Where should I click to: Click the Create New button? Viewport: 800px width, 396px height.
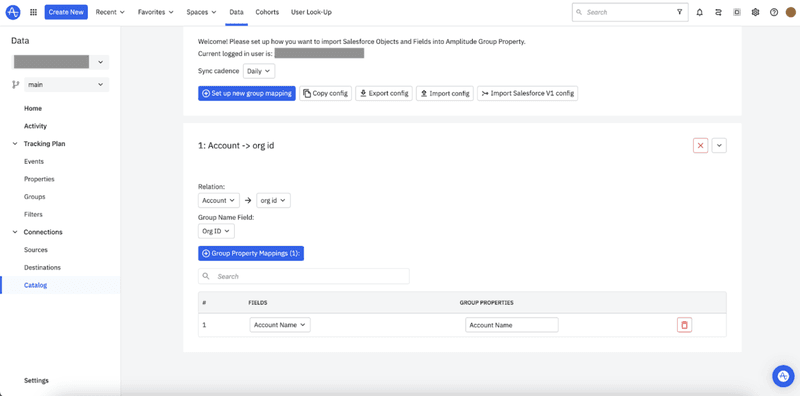coord(66,12)
